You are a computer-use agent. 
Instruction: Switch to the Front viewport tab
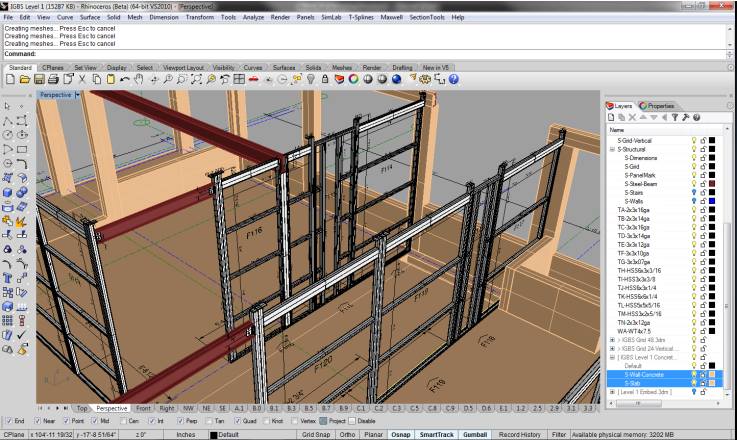(x=143, y=408)
